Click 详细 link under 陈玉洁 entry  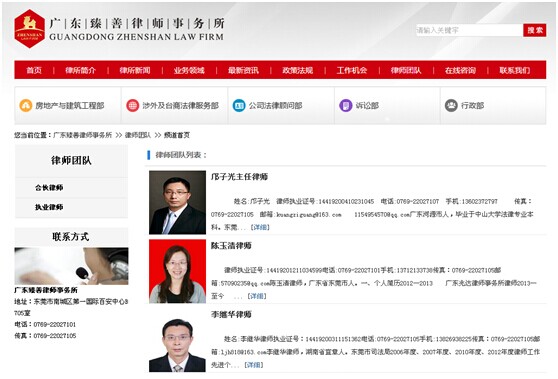coord(257,296)
